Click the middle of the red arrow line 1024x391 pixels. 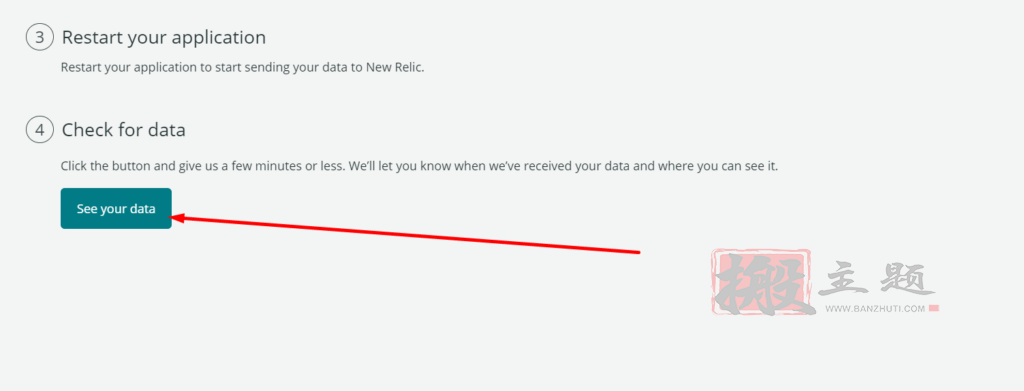[x=405, y=235]
